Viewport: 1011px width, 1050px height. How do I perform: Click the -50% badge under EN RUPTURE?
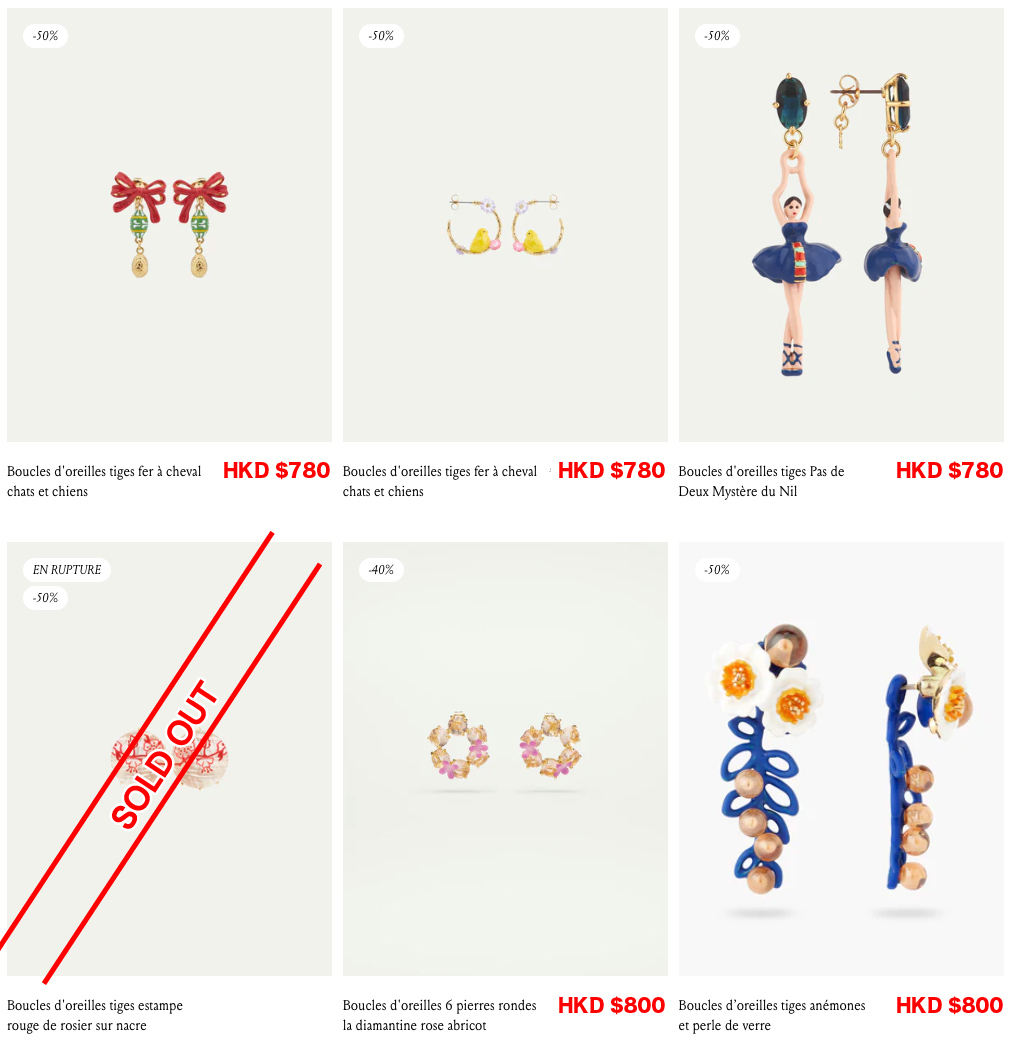tap(46, 597)
